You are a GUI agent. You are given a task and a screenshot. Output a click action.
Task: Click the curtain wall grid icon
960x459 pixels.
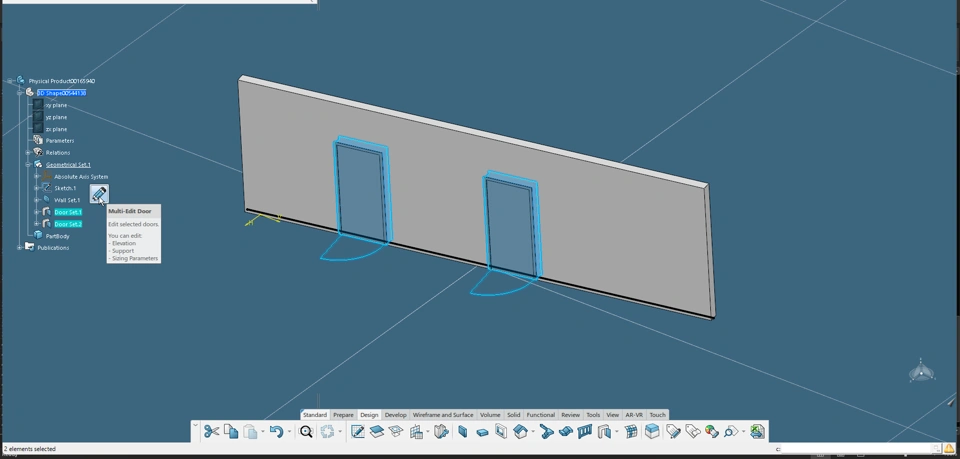pyautogui.click(x=631, y=431)
